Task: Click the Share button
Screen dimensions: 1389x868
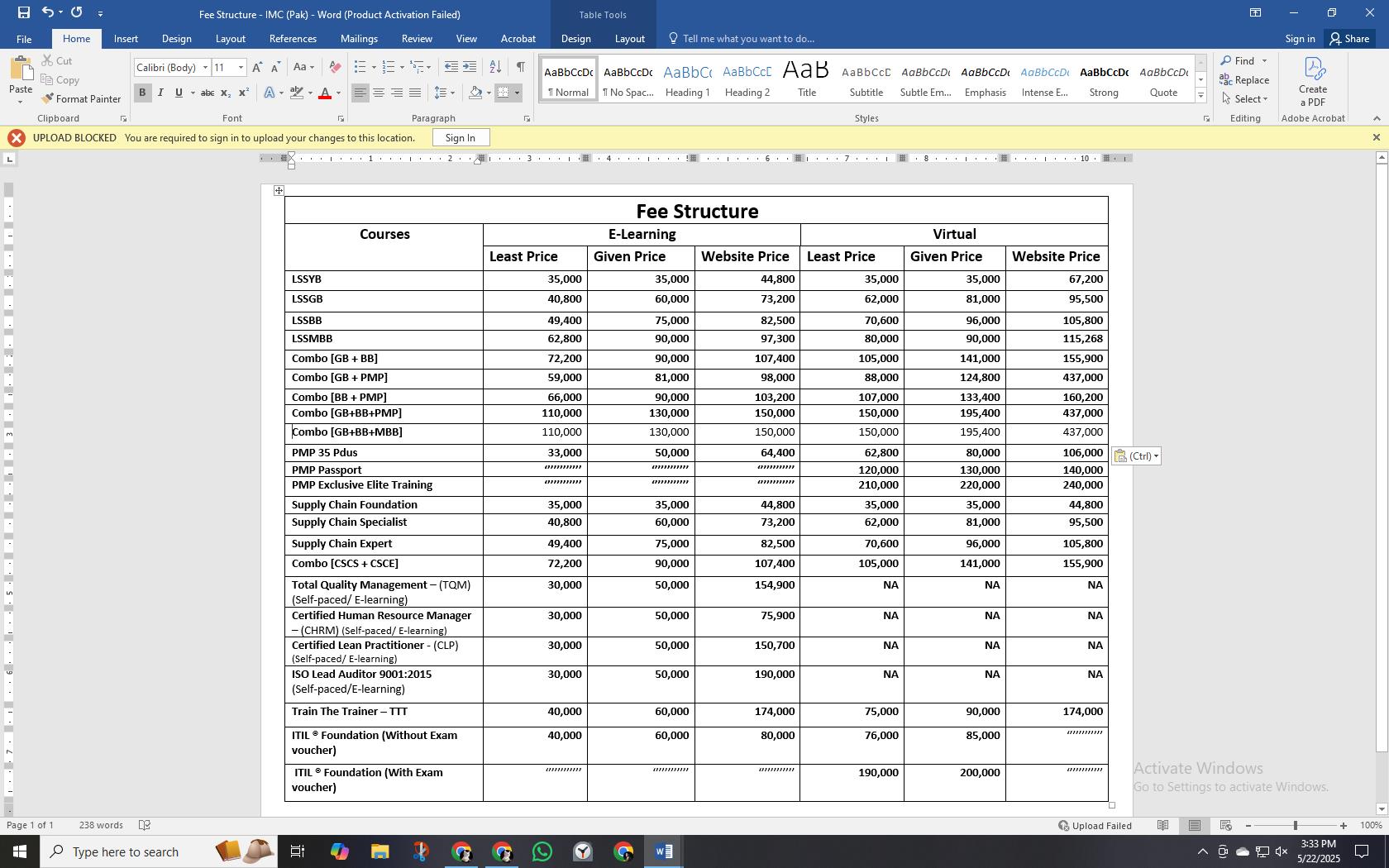Action: pyautogui.click(x=1349, y=39)
